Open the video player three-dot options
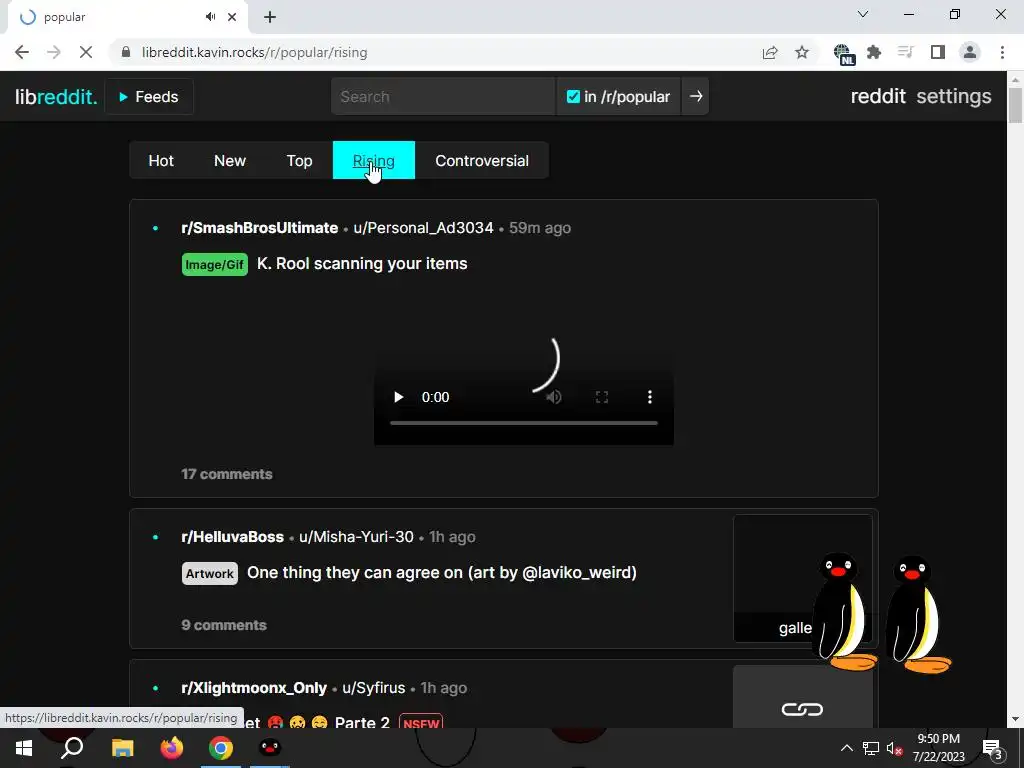The width and height of the screenshot is (1024, 768). coord(649,397)
